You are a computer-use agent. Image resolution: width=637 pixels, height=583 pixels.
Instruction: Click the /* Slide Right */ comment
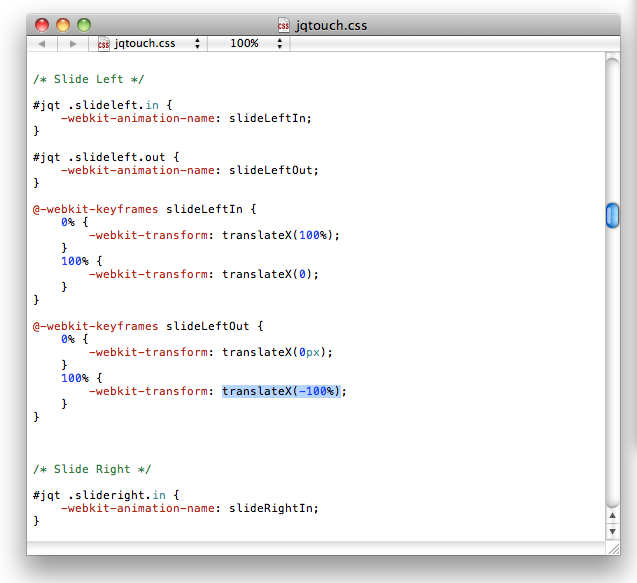point(92,469)
